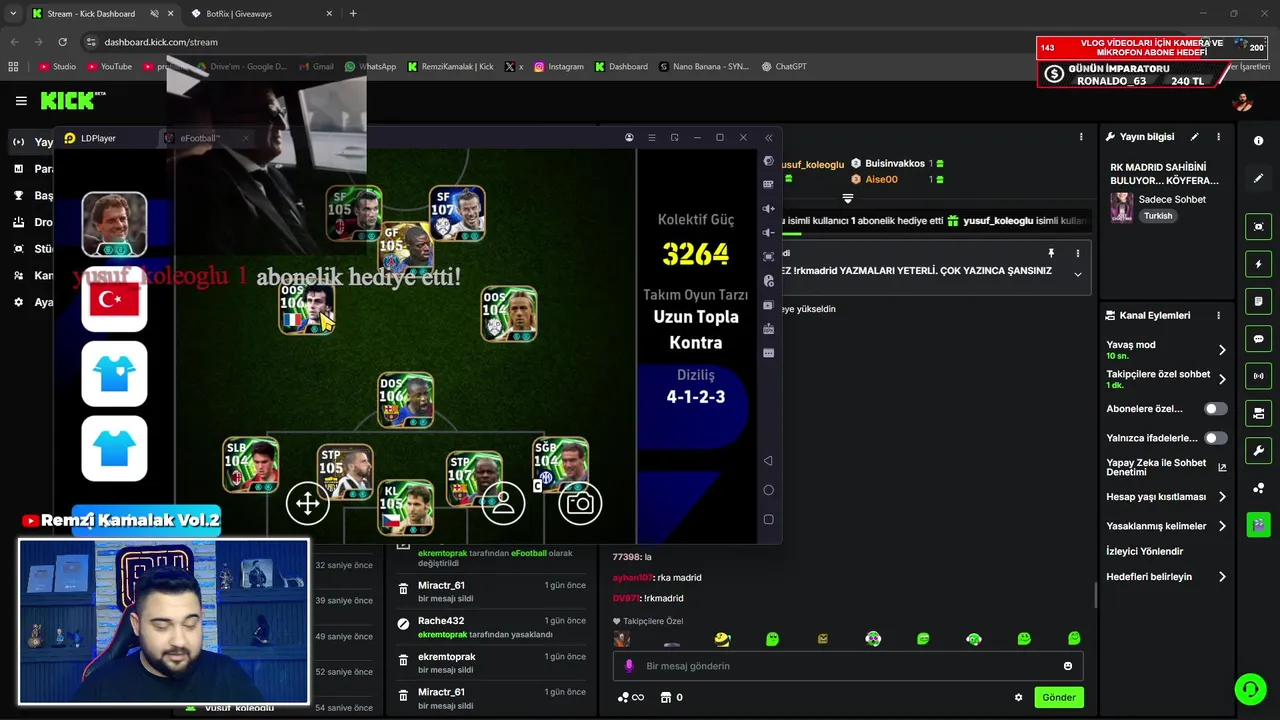Click the Gönder send button
Viewport: 1280px width, 720px height.
tap(1059, 697)
